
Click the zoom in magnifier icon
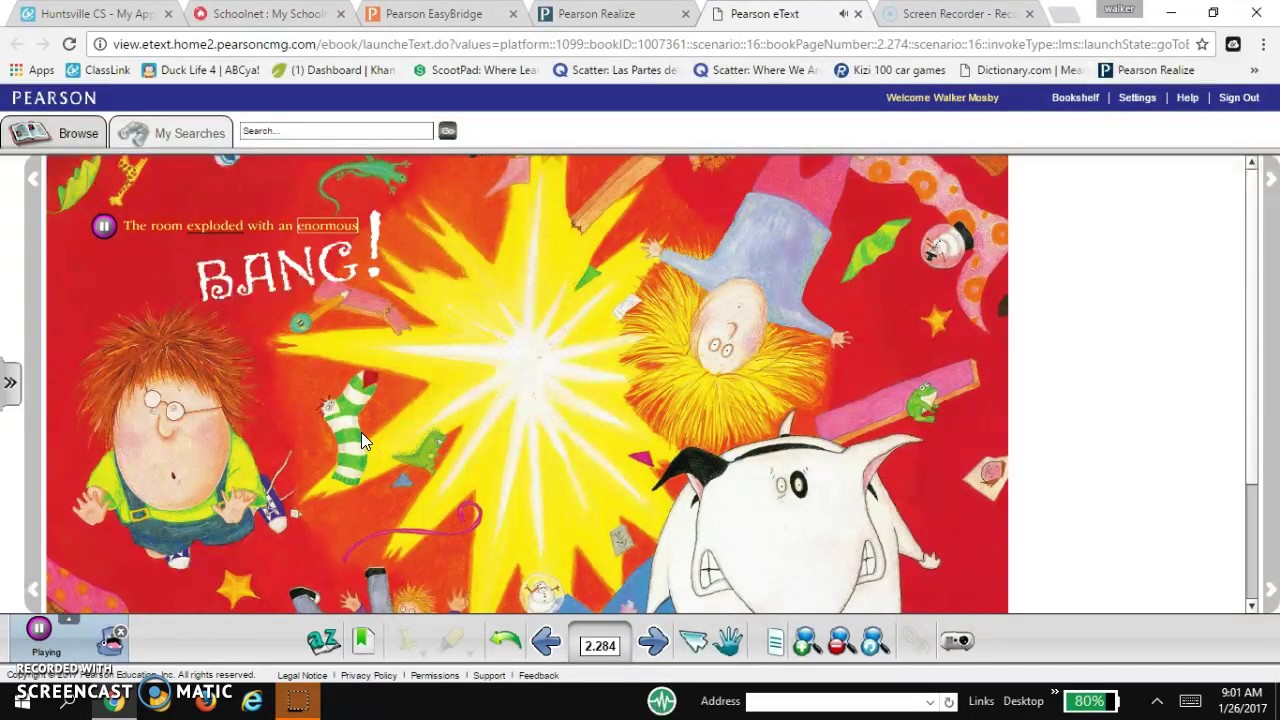(x=807, y=641)
